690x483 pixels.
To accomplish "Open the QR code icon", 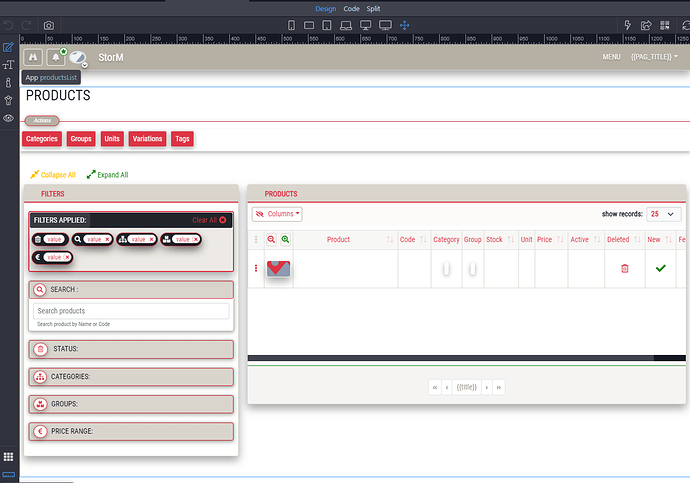I will tap(664, 26).
